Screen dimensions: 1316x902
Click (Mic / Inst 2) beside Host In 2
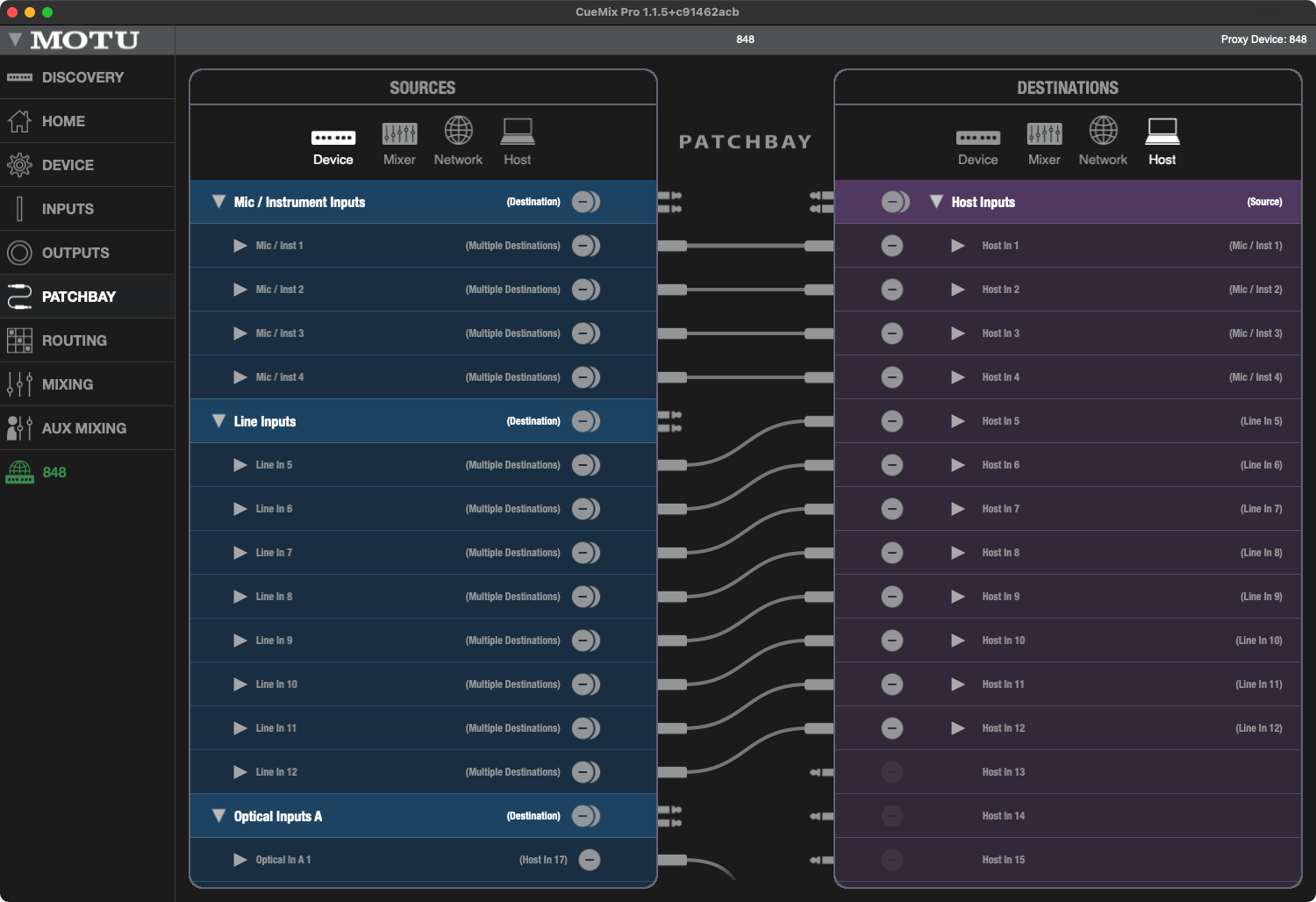[x=1255, y=290]
